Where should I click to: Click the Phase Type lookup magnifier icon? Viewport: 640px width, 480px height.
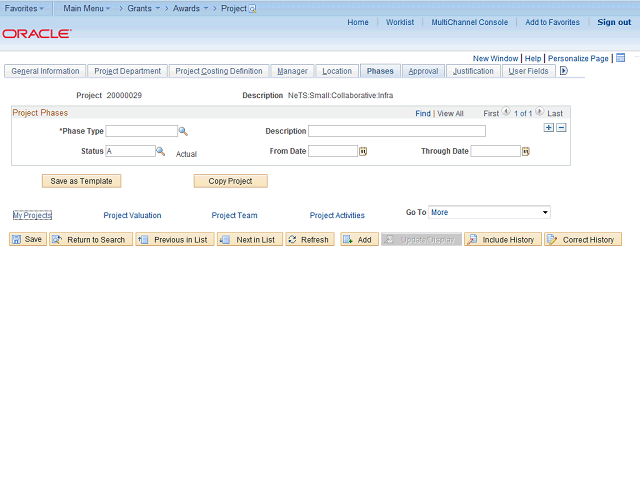point(183,131)
